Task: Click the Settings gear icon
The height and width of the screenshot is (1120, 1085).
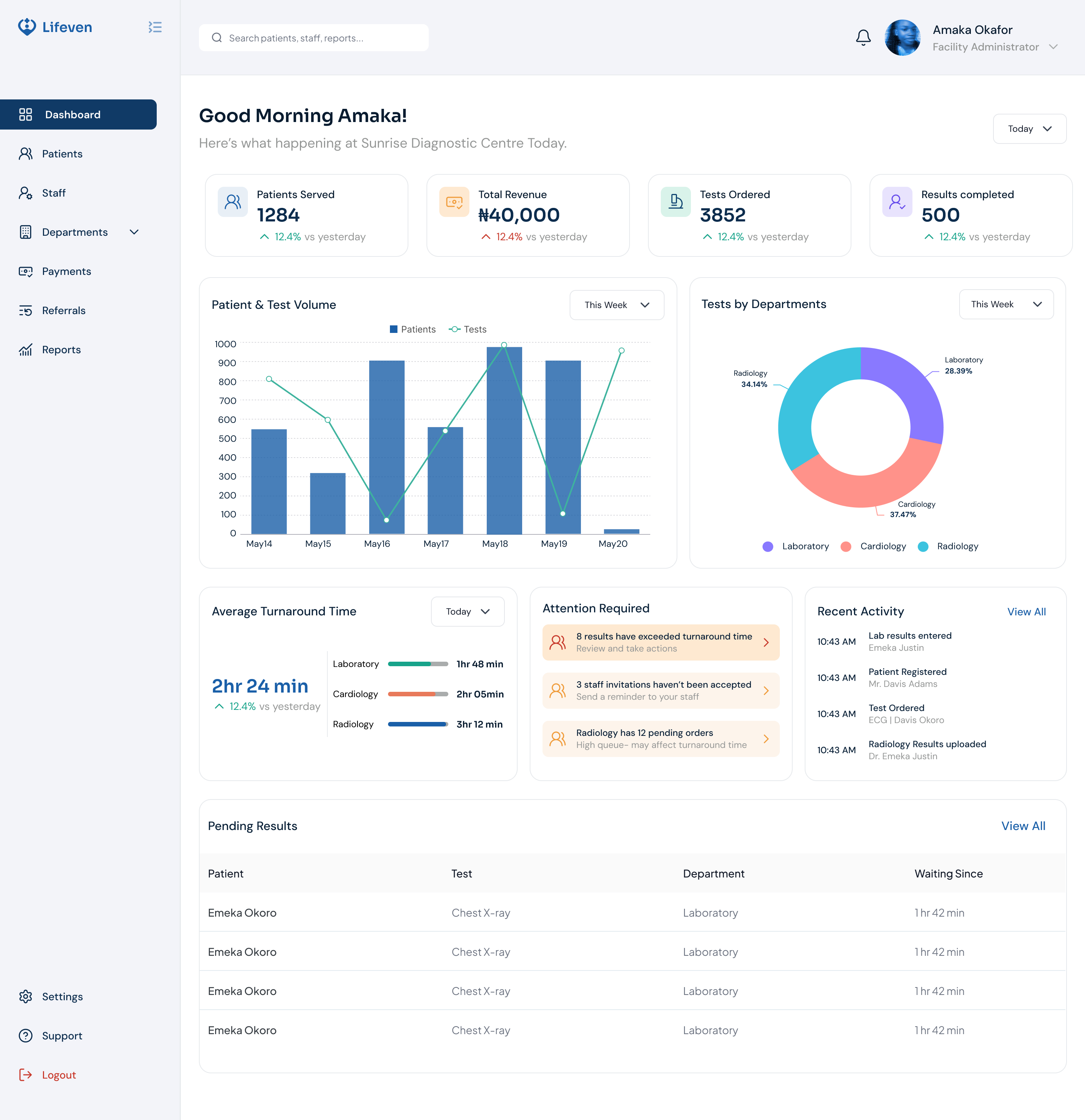Action: click(26, 996)
